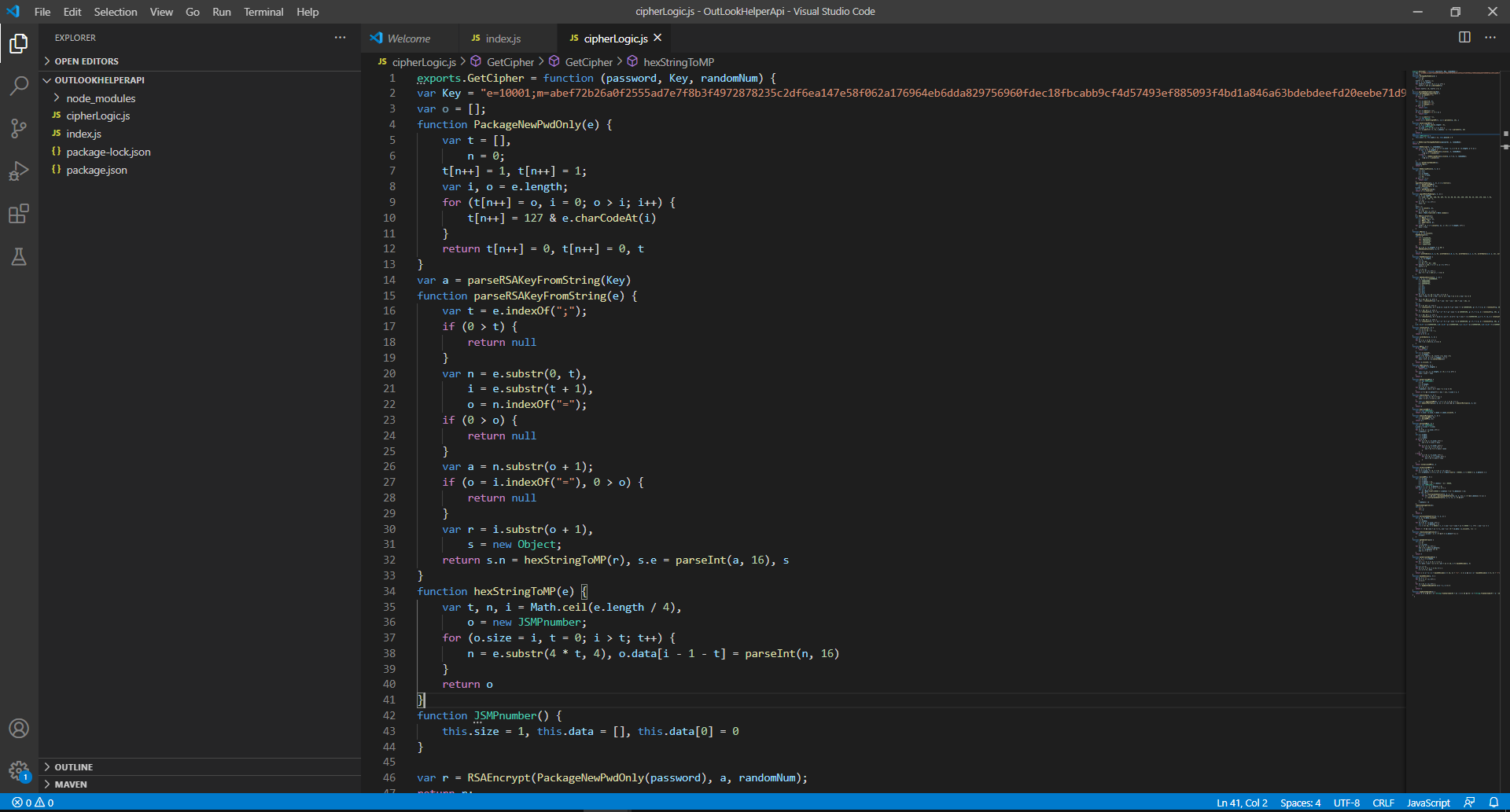Open the Source Control view
This screenshot has width=1510, height=812.
coord(19,128)
